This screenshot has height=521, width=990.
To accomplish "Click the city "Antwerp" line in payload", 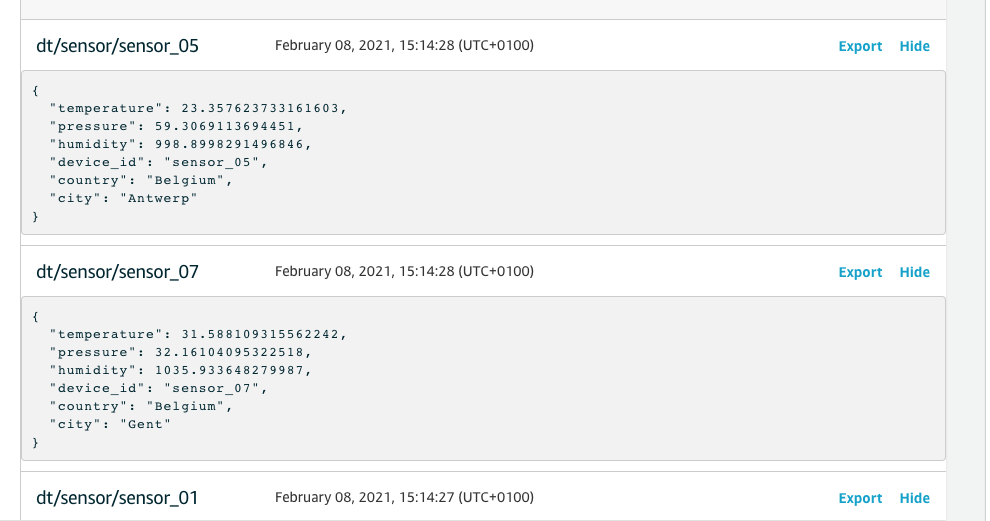I will click(125, 198).
